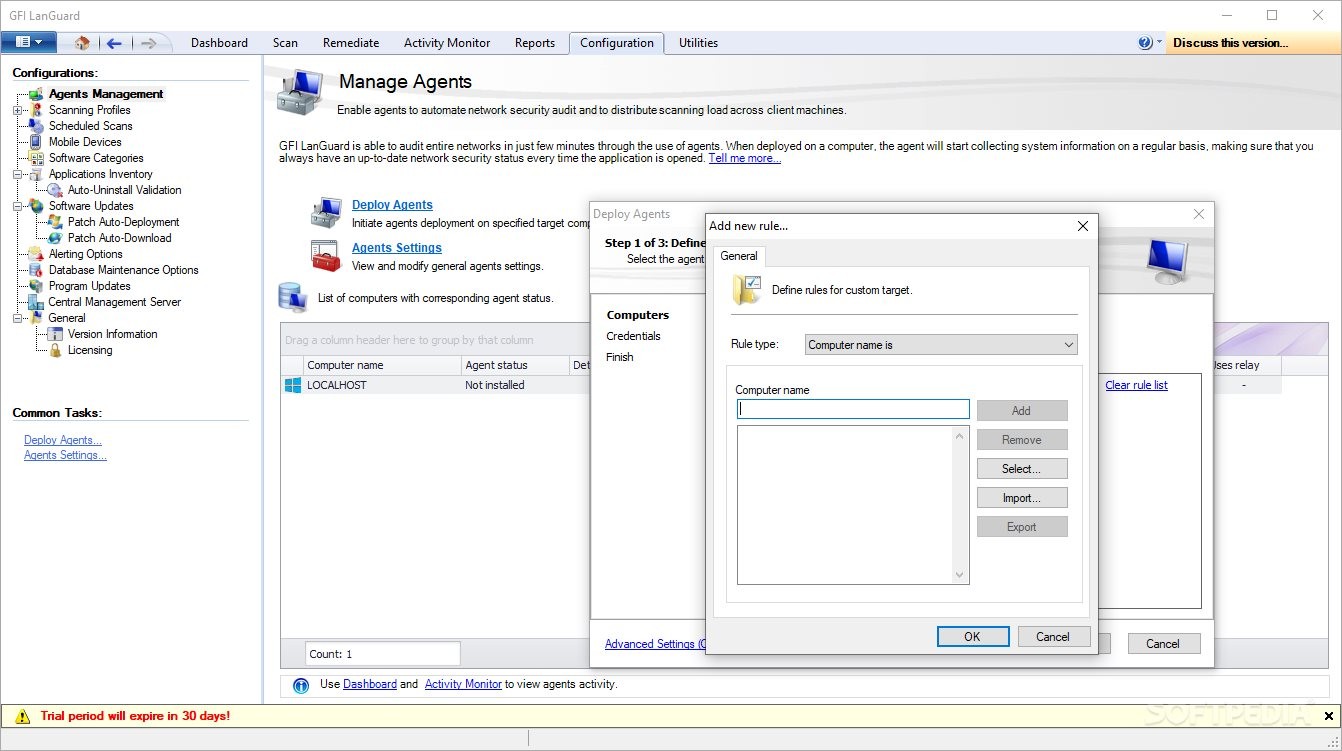Switch to the Scan tab
Screen dimensions: 1342x751
click(x=285, y=43)
